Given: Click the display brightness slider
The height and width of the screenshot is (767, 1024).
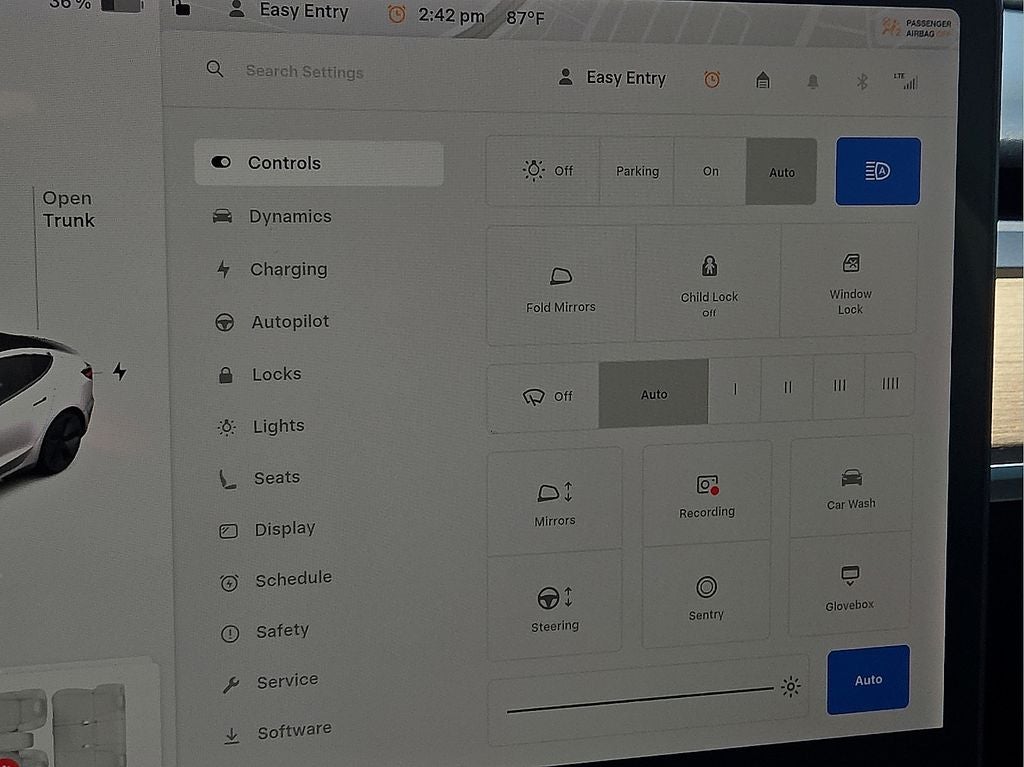Looking at the screenshot, I should coord(640,698).
